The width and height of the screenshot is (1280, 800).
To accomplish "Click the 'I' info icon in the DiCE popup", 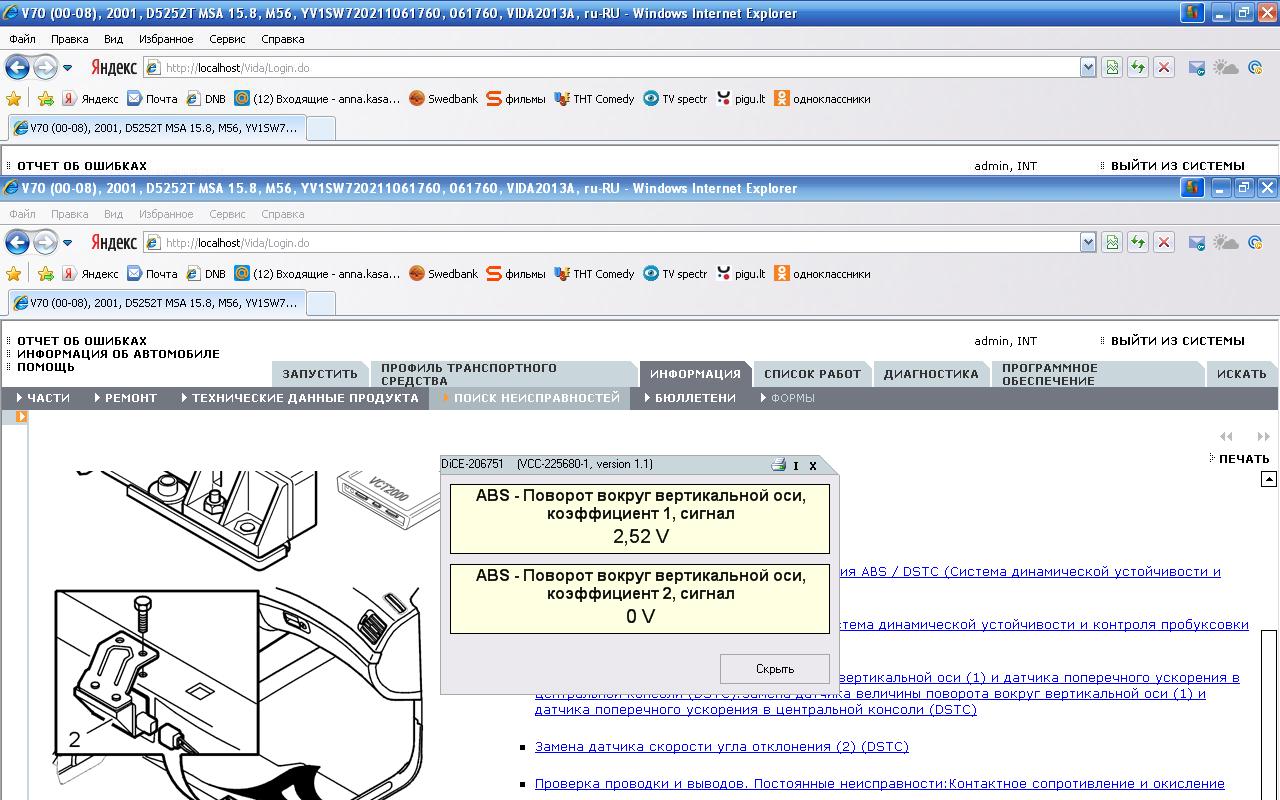I will [x=796, y=465].
